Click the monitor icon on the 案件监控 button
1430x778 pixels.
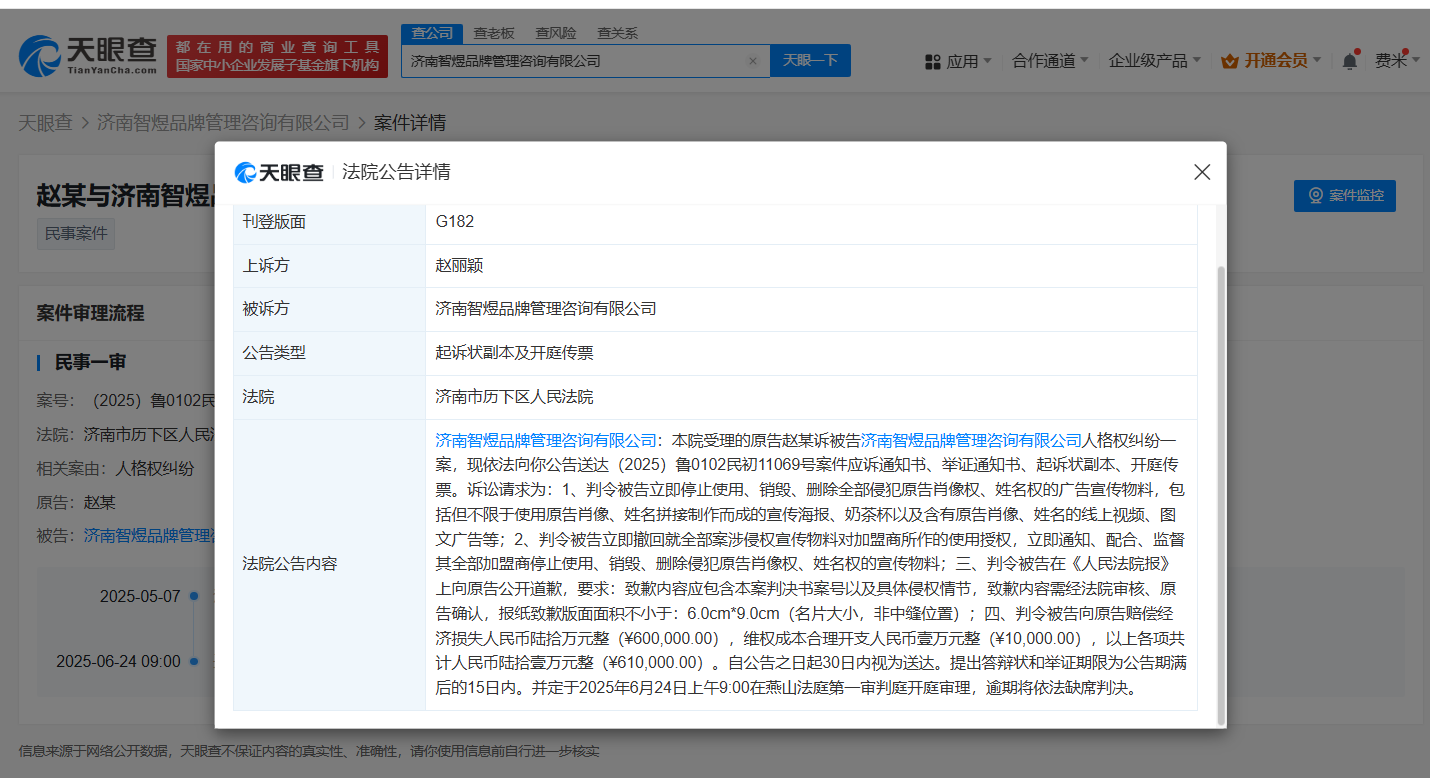(1316, 196)
